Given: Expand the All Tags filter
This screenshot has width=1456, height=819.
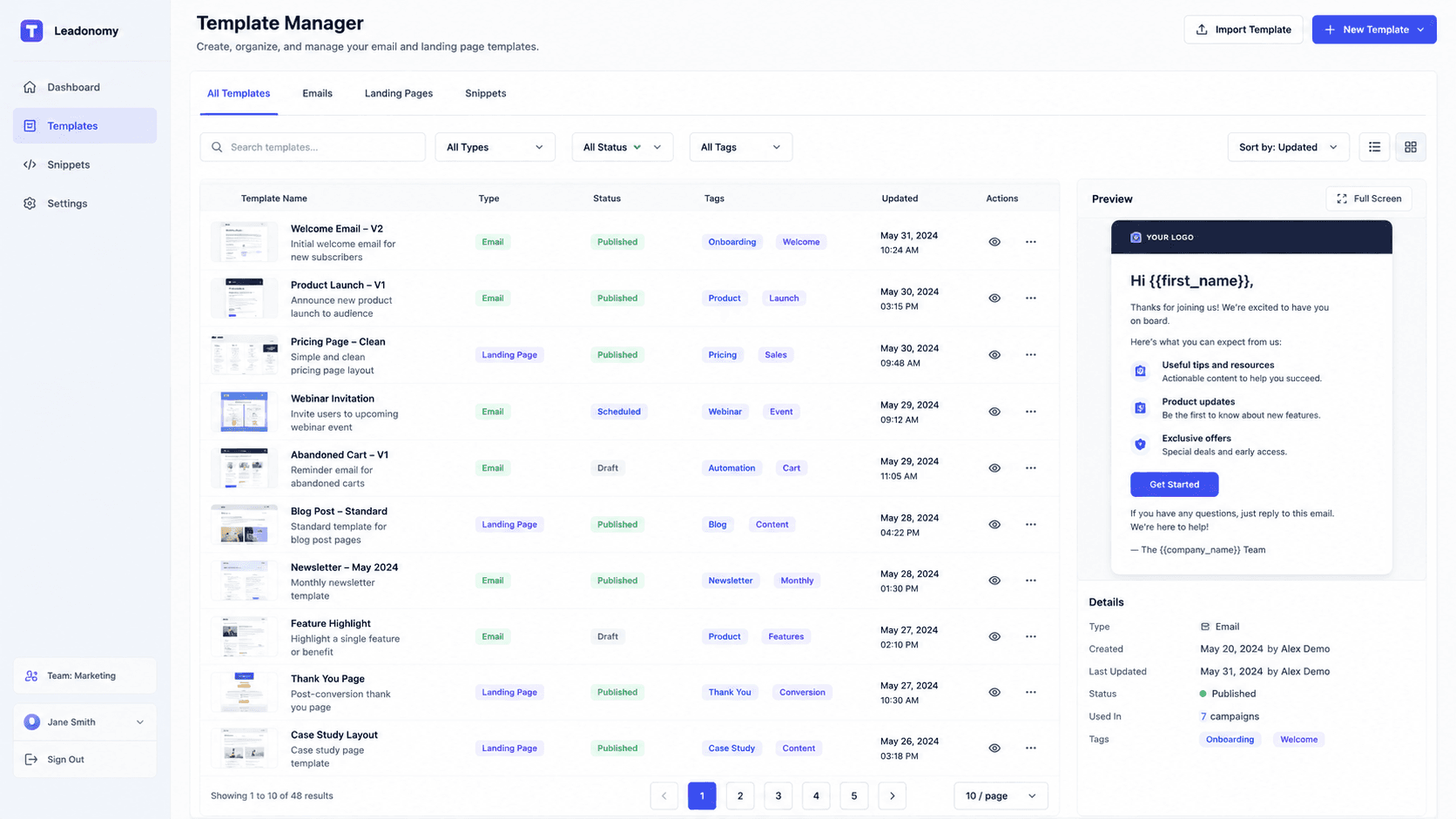Looking at the screenshot, I should (x=740, y=147).
